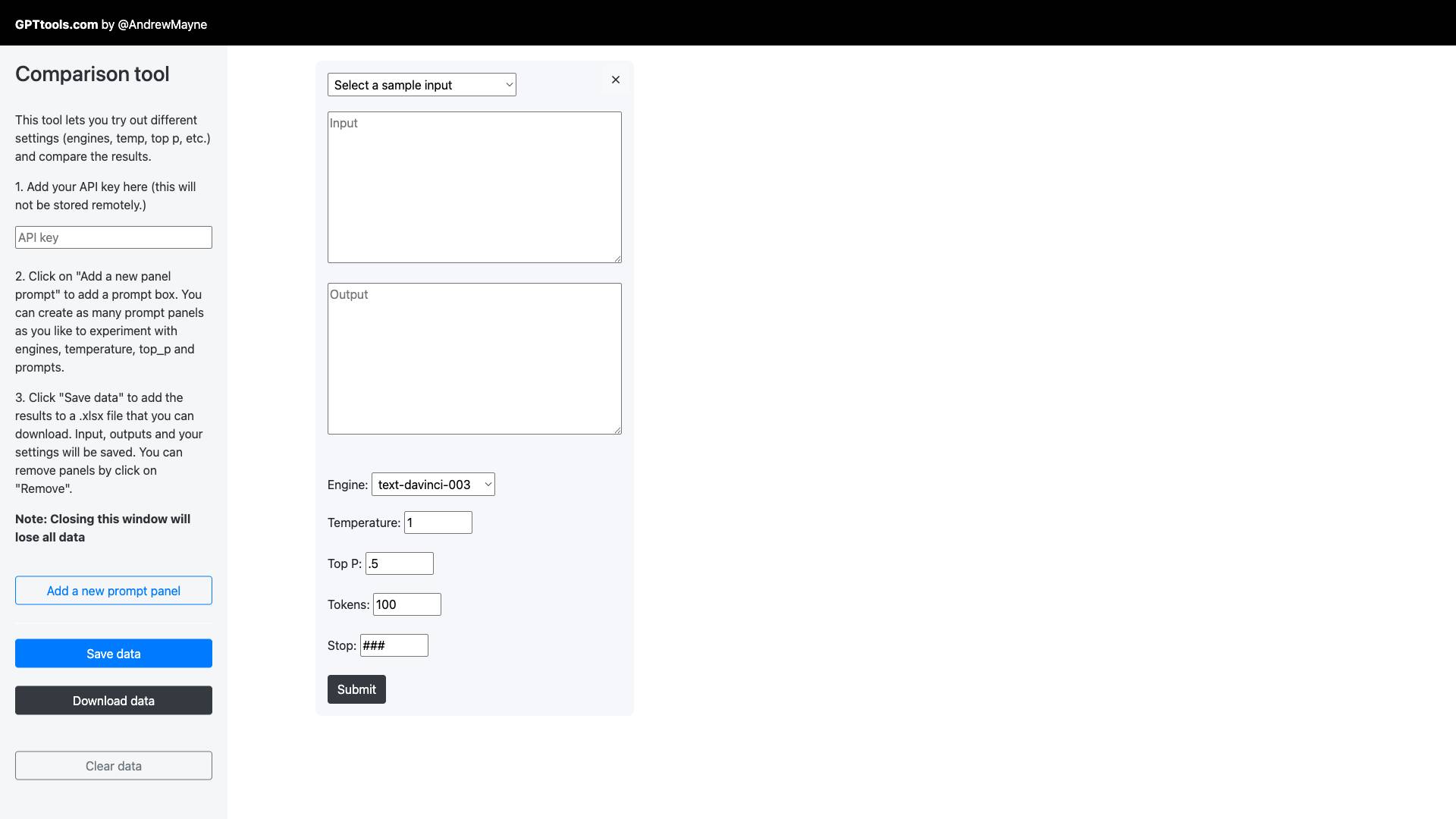Click the Temperature value field
Screen dimensions: 1456x819
(438, 522)
